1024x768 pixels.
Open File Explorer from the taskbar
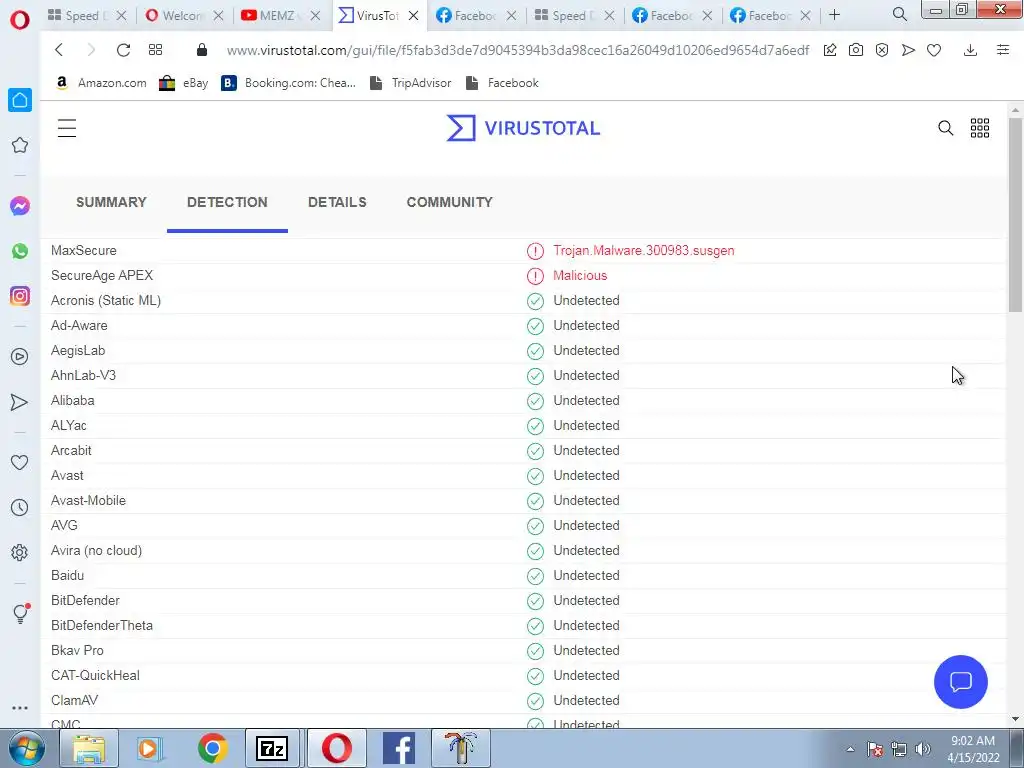(x=89, y=748)
